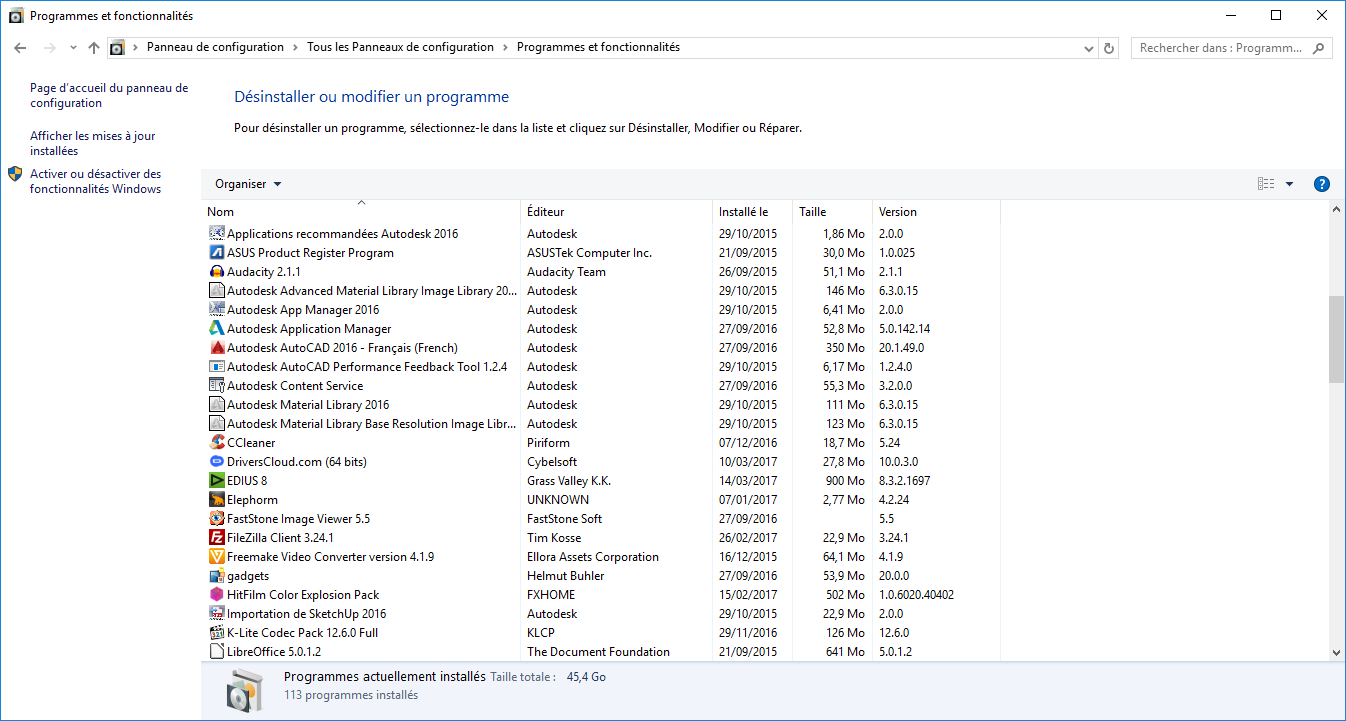
Task: Click the ASUS Product Register Program icon
Action: (x=217, y=253)
